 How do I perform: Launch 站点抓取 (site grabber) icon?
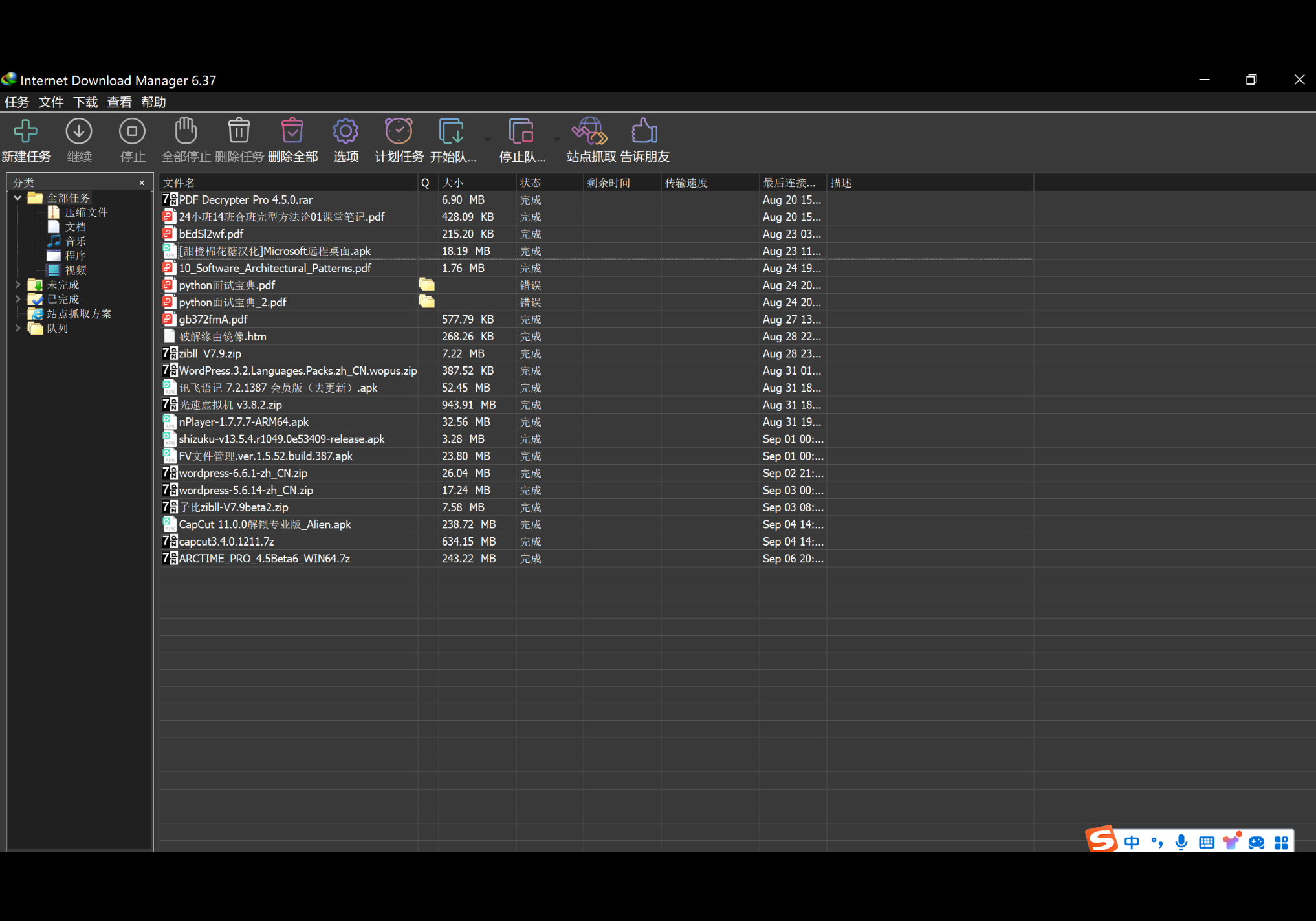[x=589, y=131]
